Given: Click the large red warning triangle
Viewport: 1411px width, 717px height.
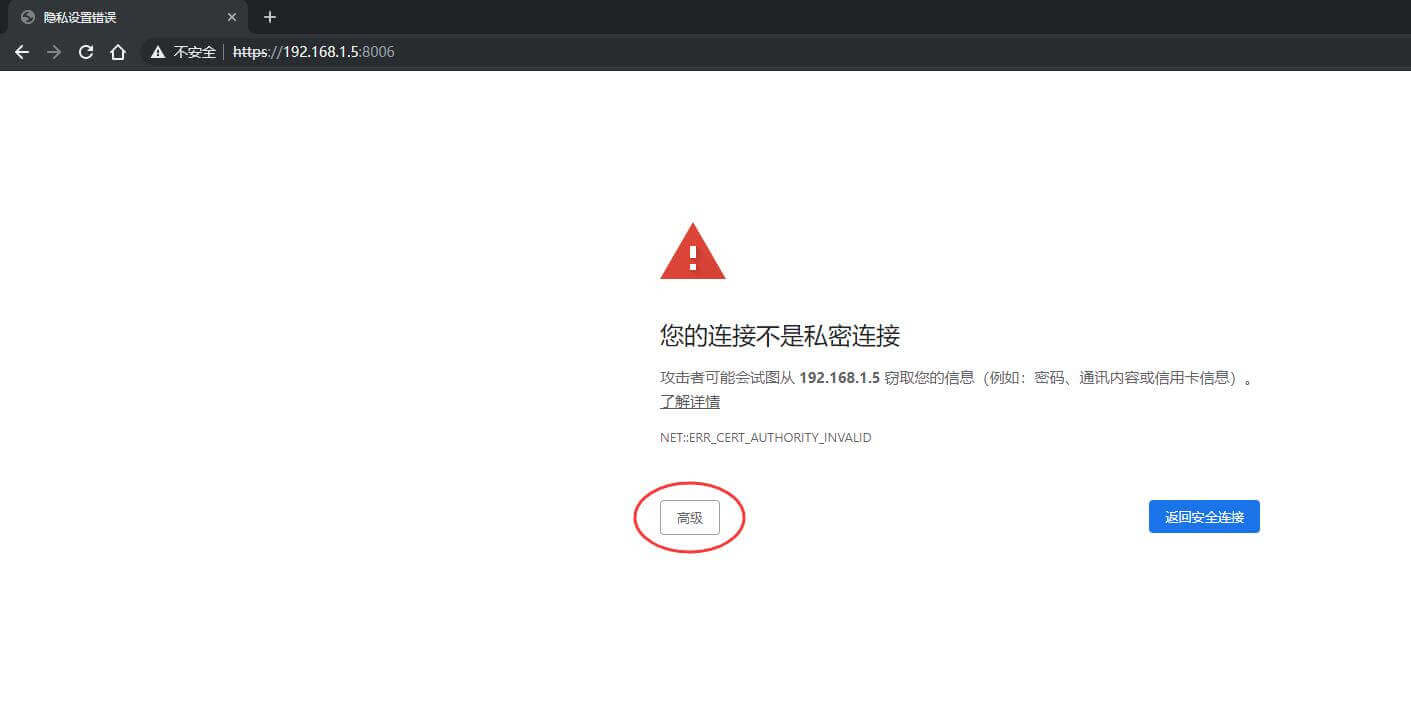Looking at the screenshot, I should point(692,252).
